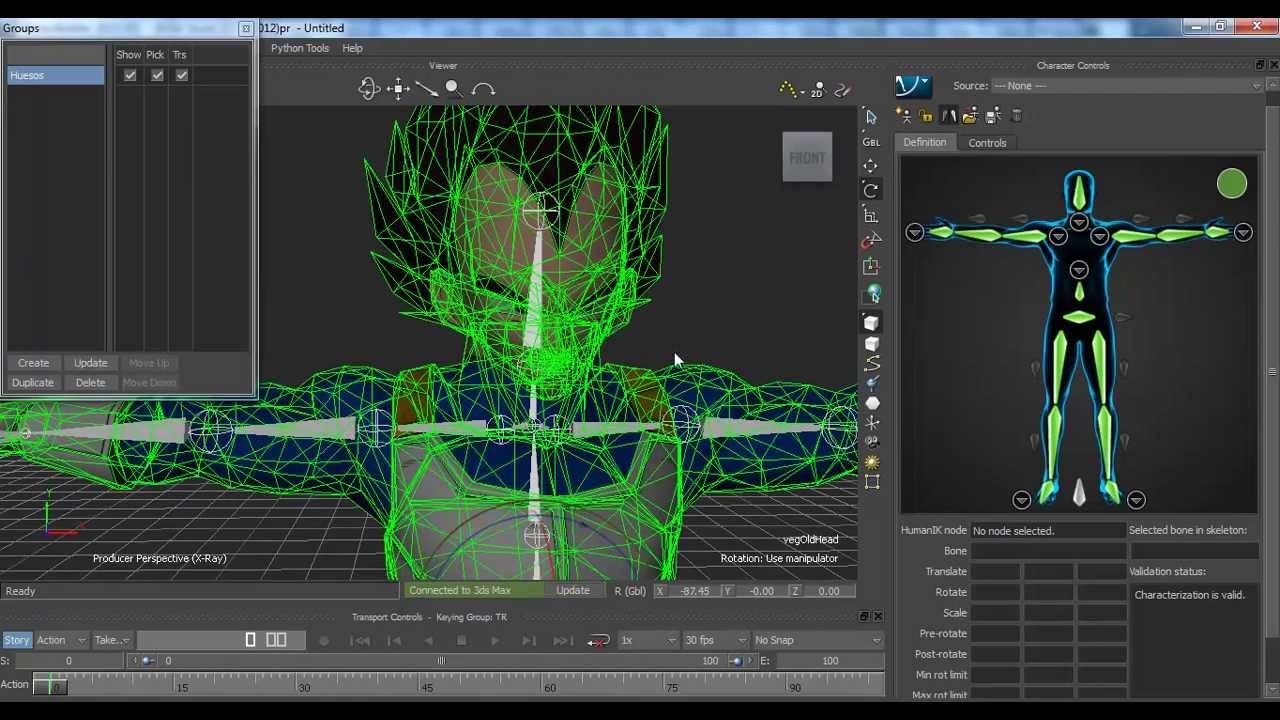The height and width of the screenshot is (720, 1280).
Task: Switch to the Controls tab
Action: tap(987, 143)
